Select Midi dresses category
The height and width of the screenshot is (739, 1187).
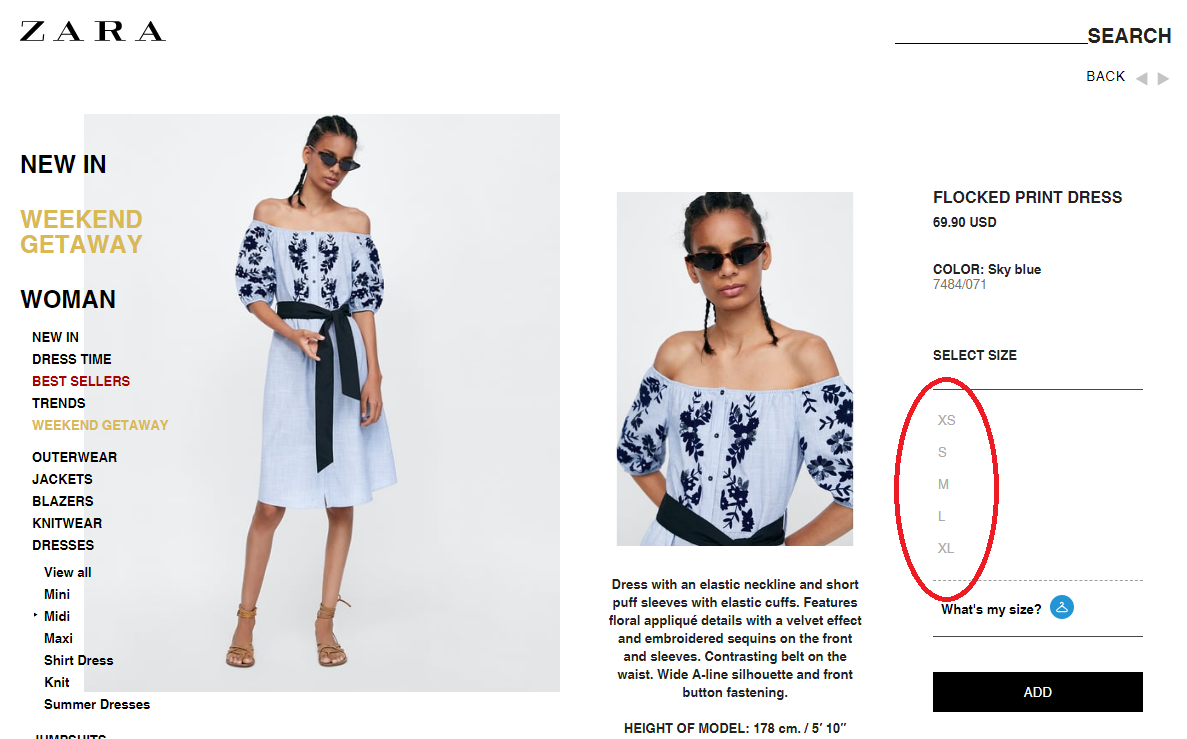coord(57,616)
